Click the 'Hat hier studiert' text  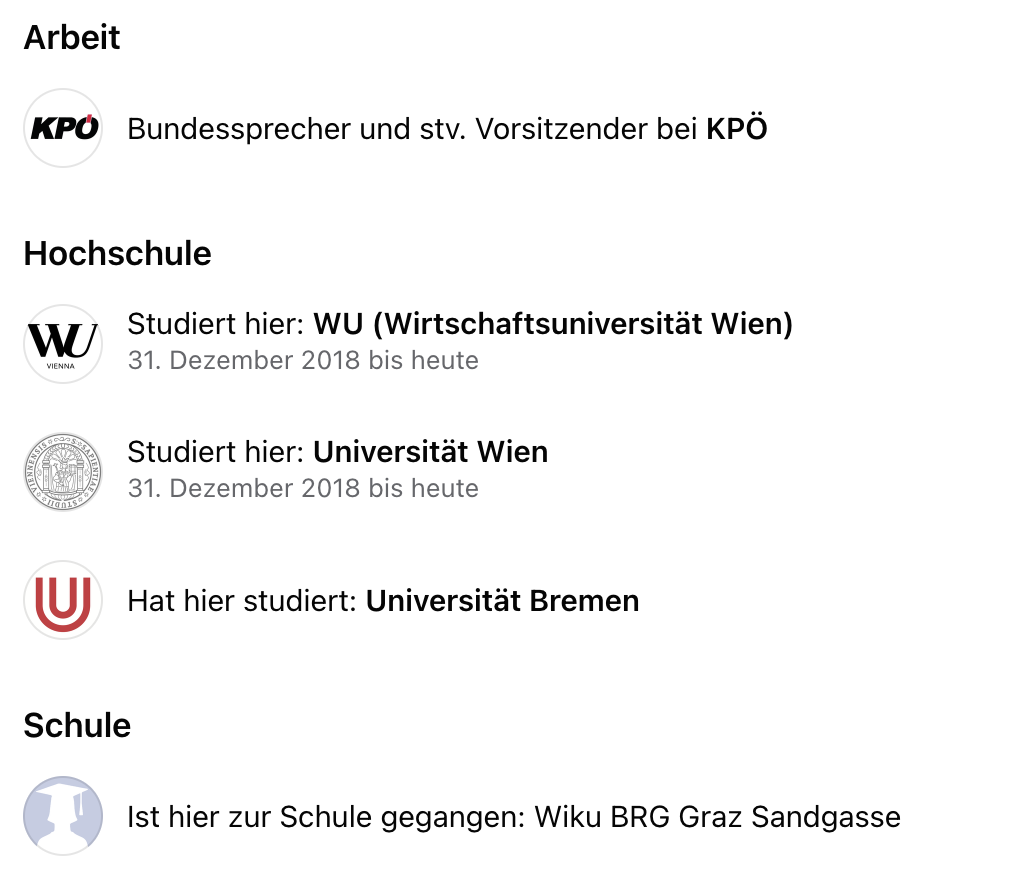[242, 600]
